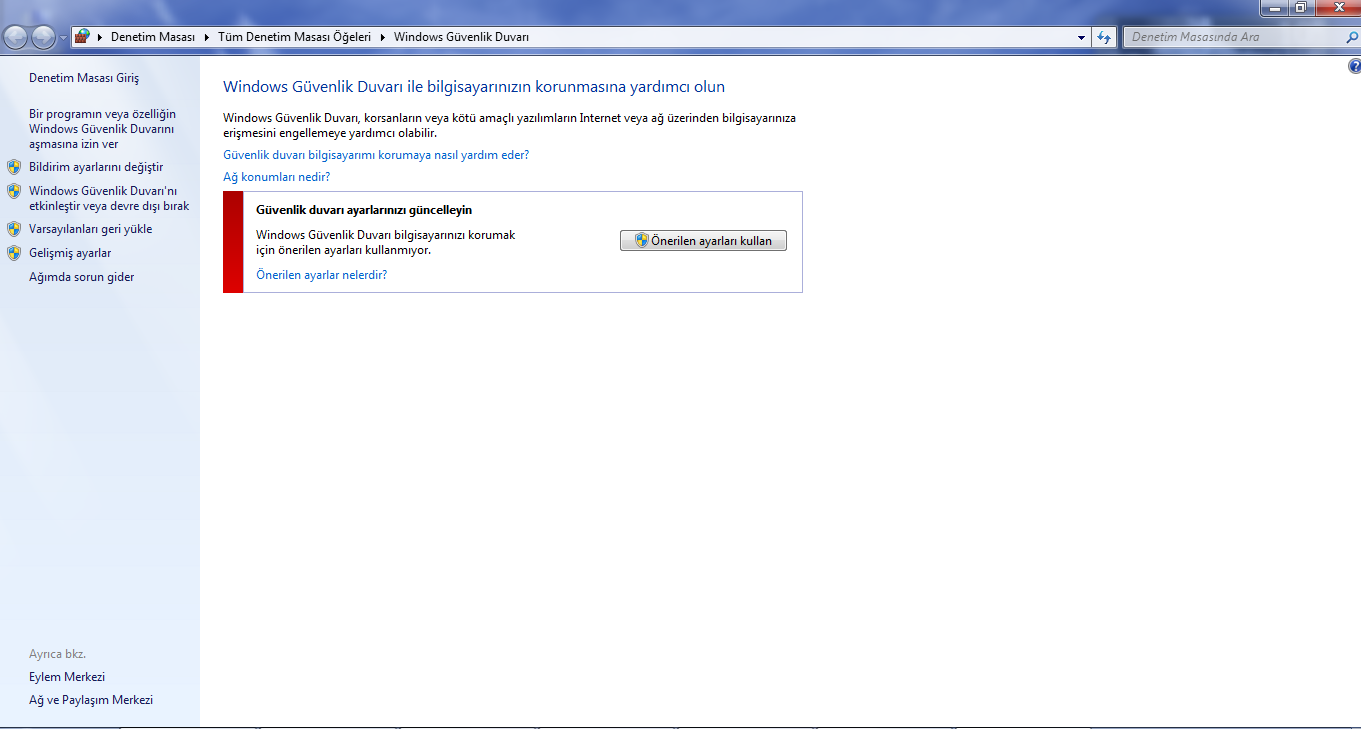Viewport: 1361px width, 729px height.
Task: Open address bar history dropdown
Action: 1081,37
